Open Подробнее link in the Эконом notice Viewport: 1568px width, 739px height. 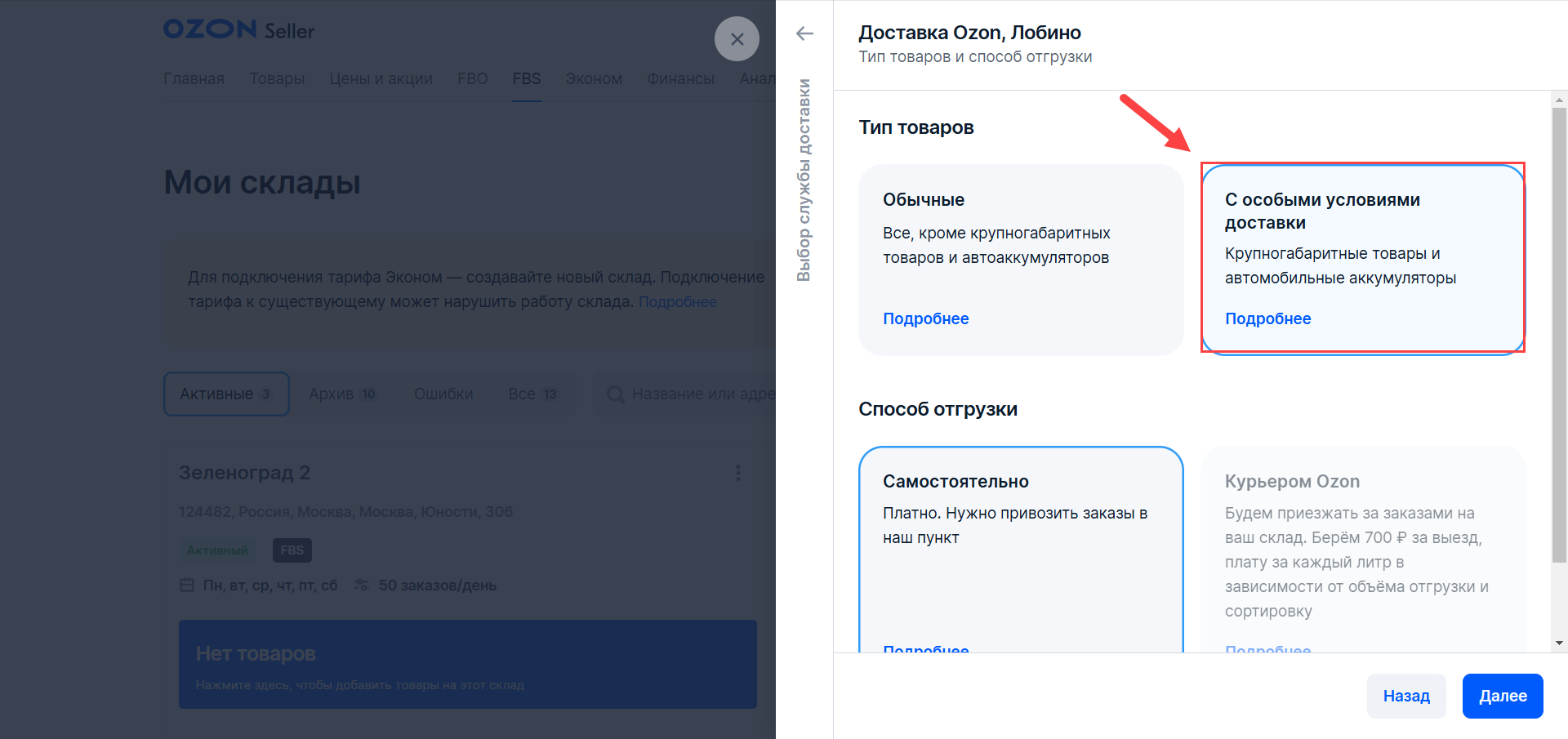[678, 302]
